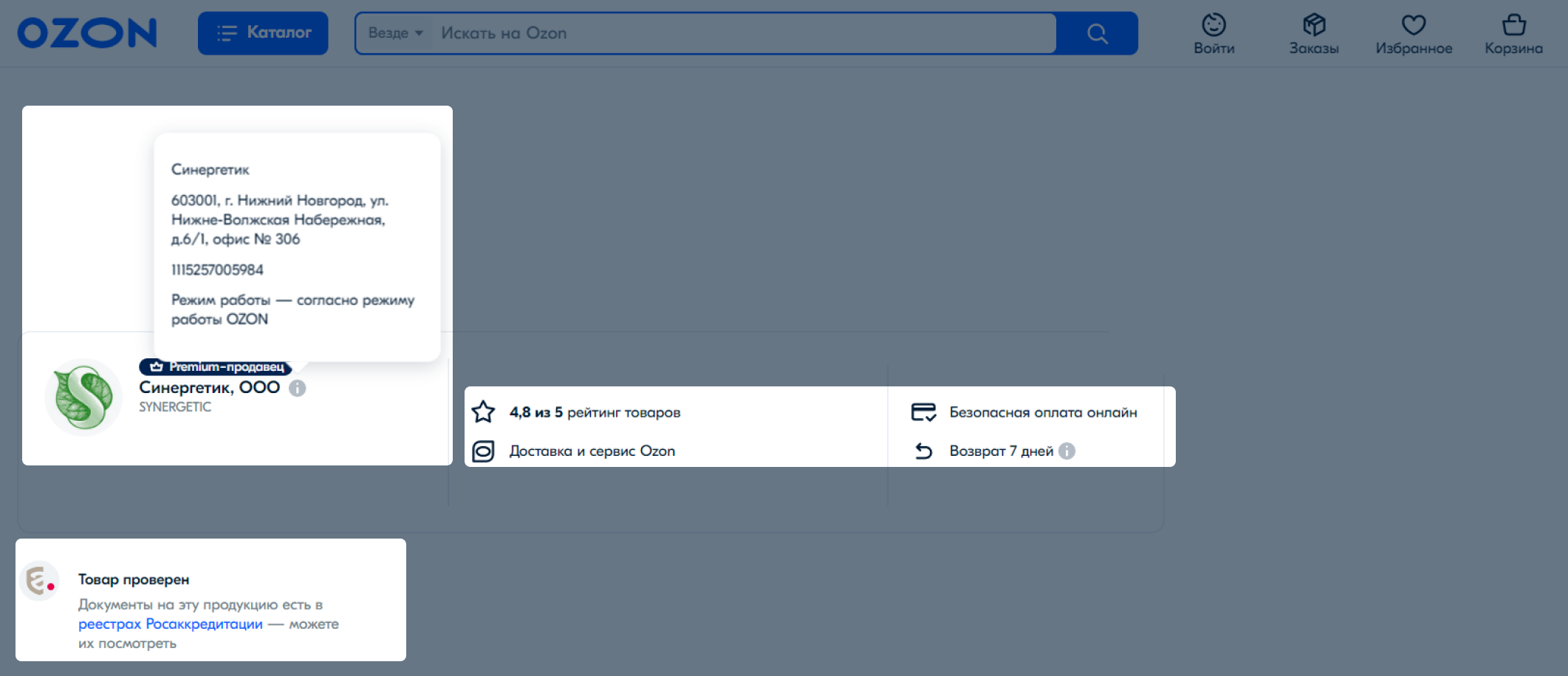Click 4,8 из 5 рейтинг товаров

(595, 412)
